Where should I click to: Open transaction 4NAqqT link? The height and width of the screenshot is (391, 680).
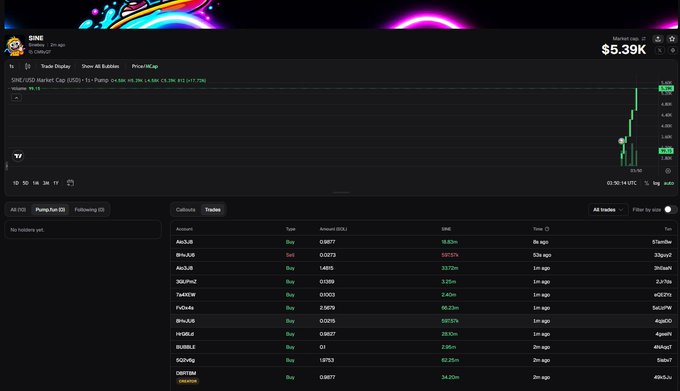(662, 347)
